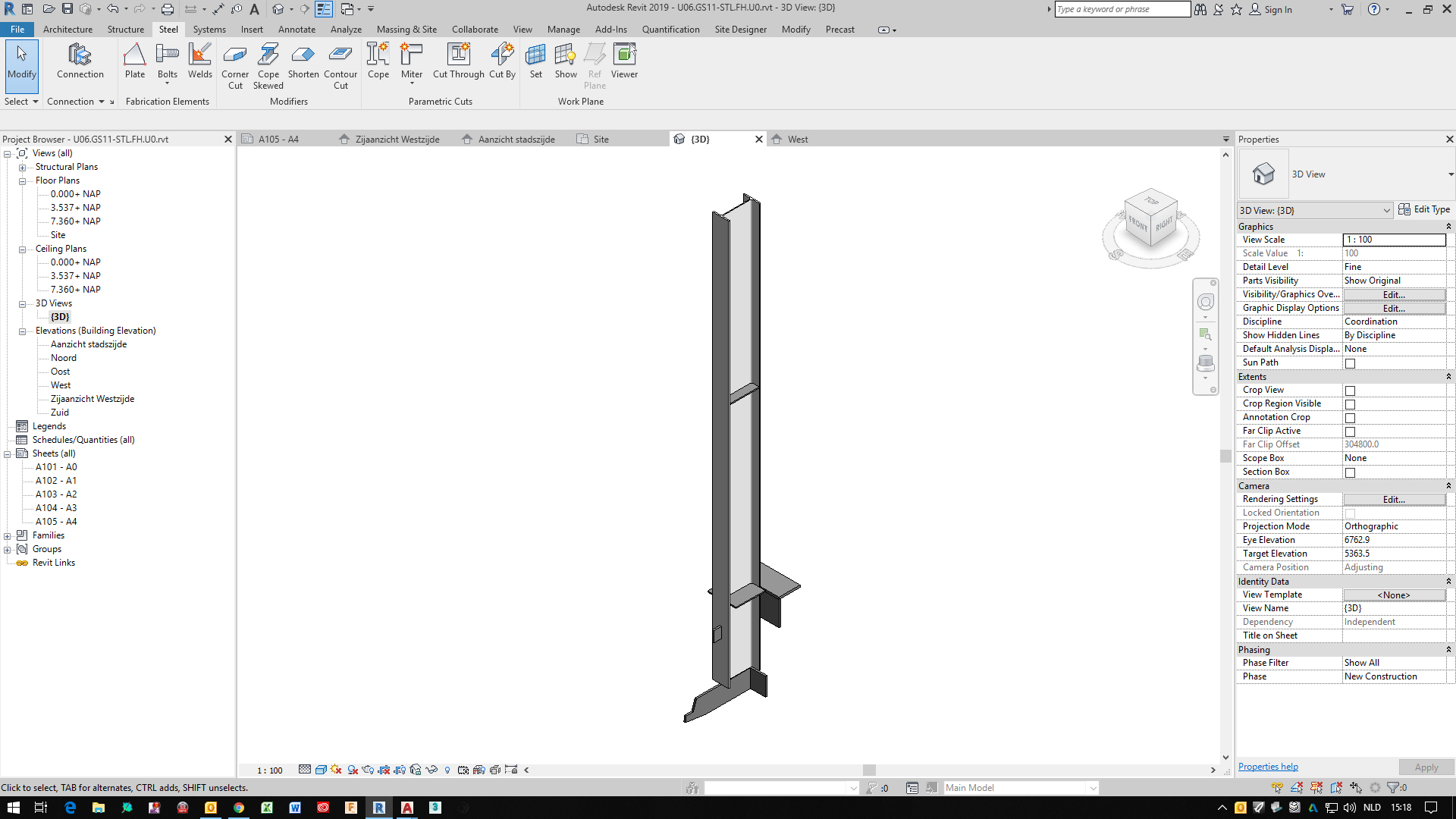Toggle Shadows in the view control bar
Screen dimensions: 1456x819
353,770
